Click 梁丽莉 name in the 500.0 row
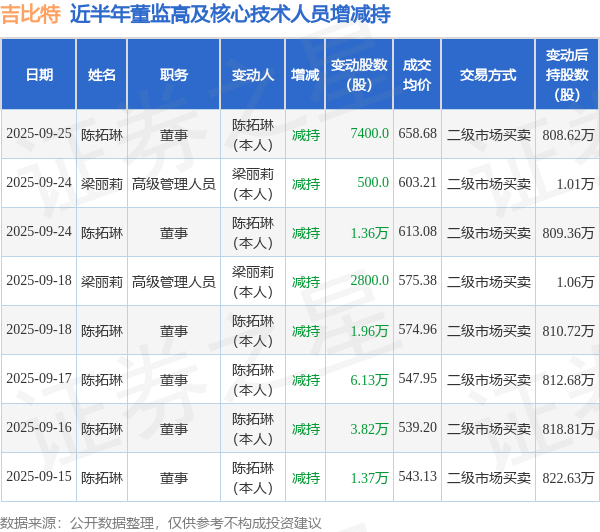 pyautogui.click(x=102, y=184)
